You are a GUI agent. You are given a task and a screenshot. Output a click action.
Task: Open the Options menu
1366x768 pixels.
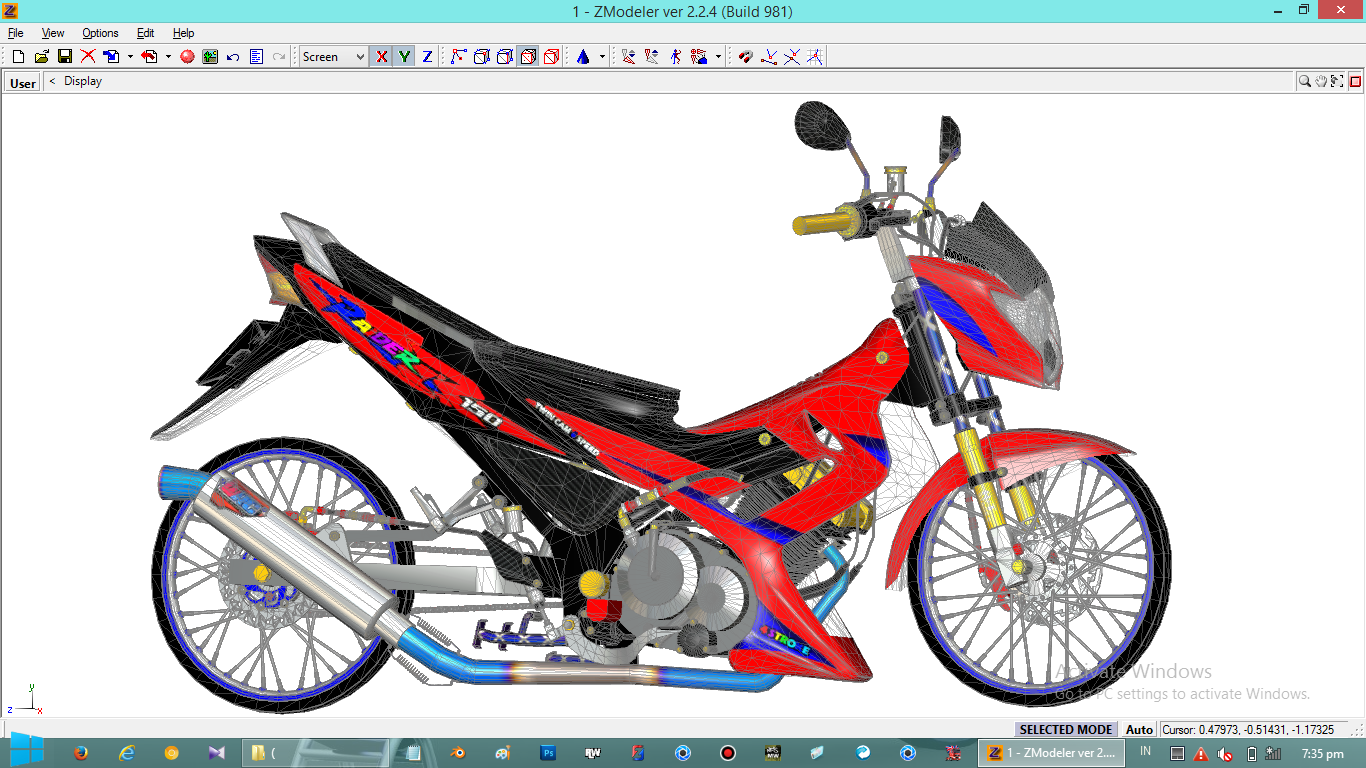[100, 33]
